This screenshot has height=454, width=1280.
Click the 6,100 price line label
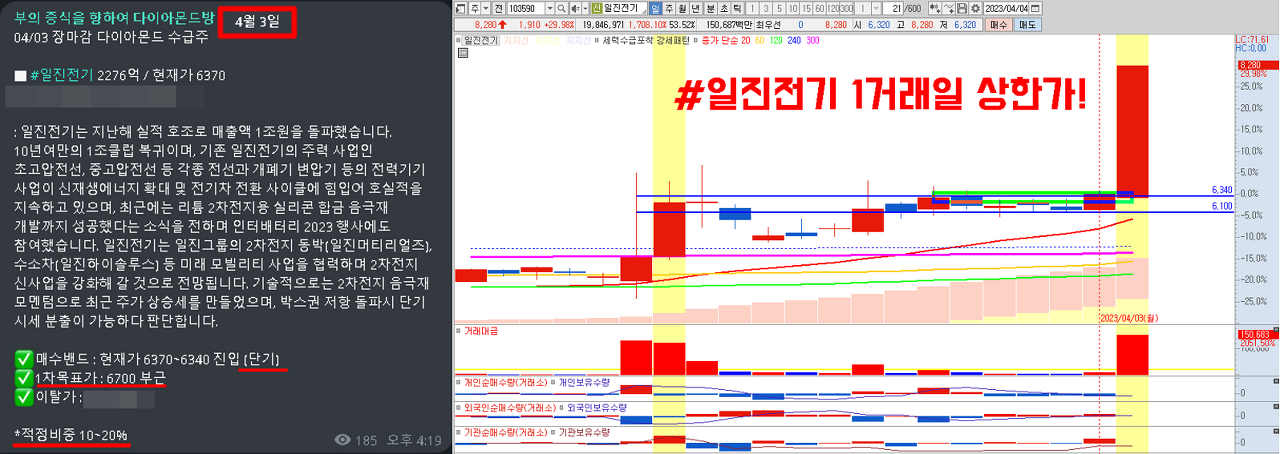(x=1221, y=206)
